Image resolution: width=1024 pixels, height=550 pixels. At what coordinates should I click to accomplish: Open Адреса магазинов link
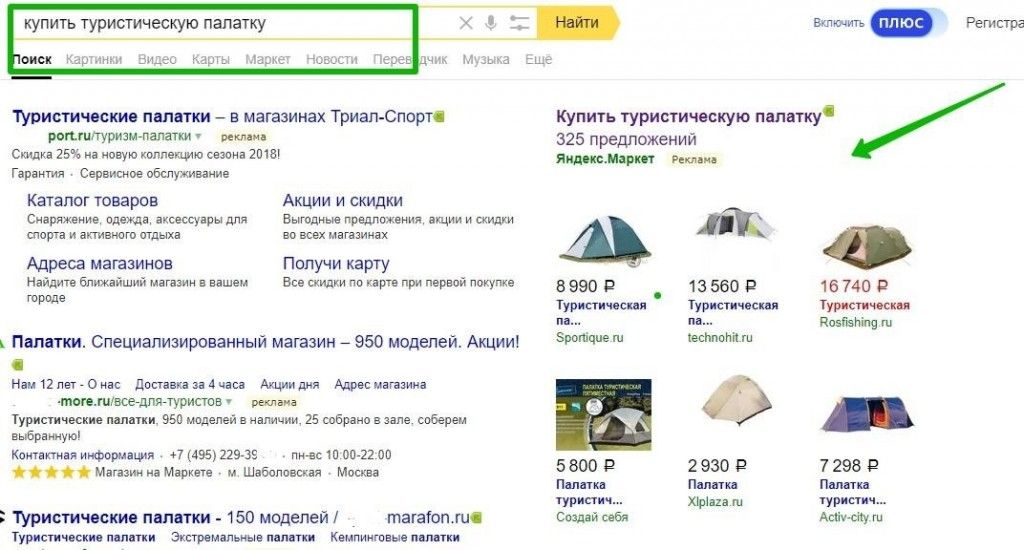[100, 264]
